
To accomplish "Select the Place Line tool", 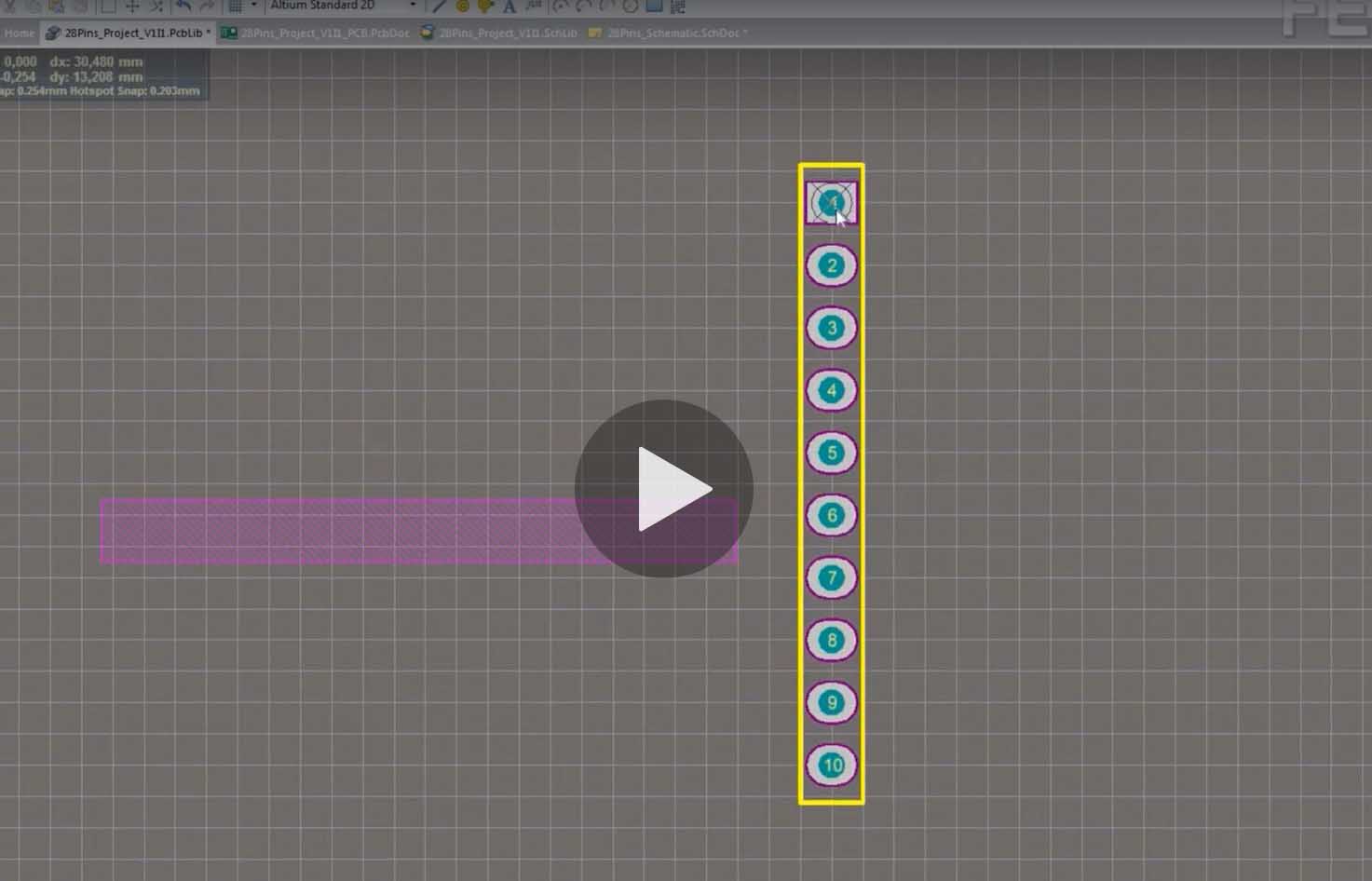I will click(440, 7).
